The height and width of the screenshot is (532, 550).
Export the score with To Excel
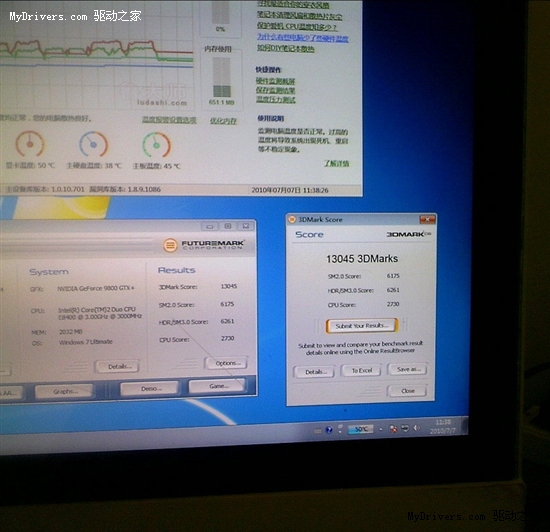coord(362,370)
